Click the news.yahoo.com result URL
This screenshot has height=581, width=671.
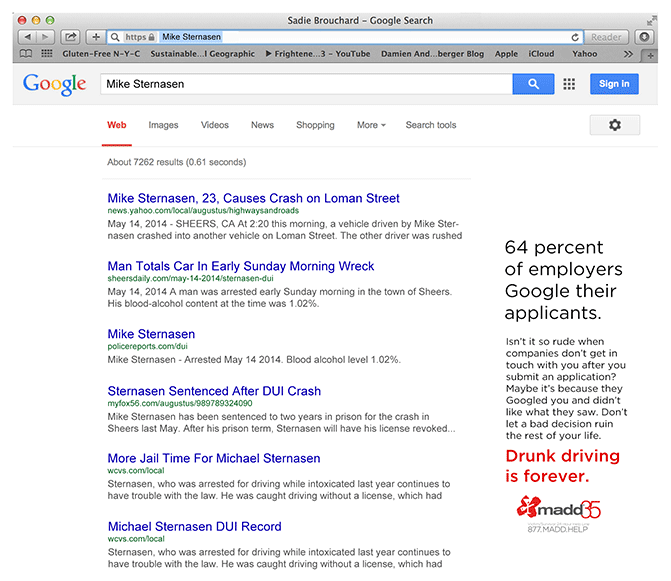[203, 210]
